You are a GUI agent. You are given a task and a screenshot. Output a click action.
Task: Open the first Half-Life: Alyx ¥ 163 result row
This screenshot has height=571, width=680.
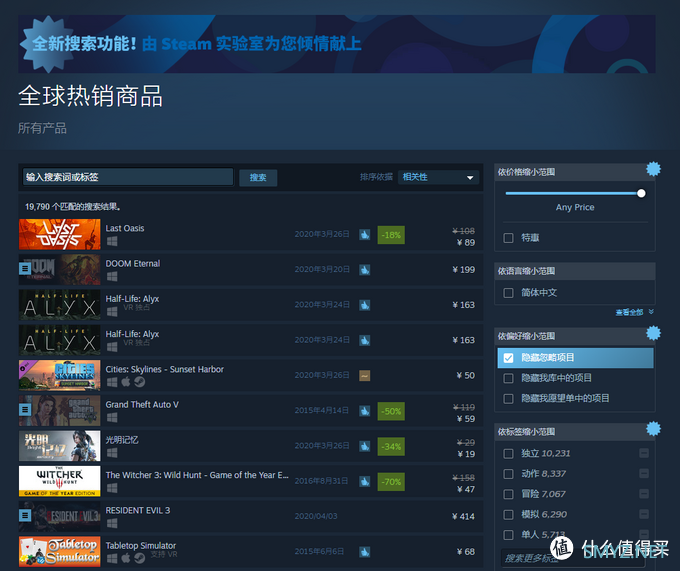tap(251, 305)
